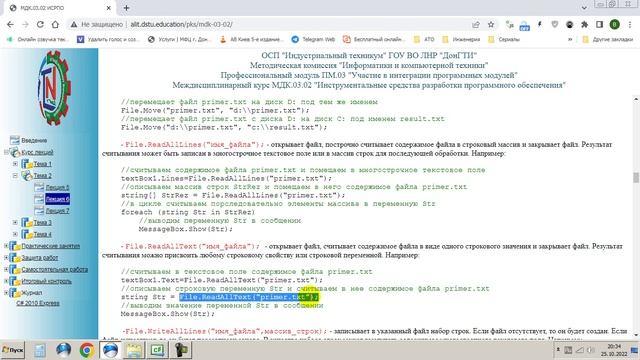The width and height of the screenshot is (640, 360).
Task: Reload the current page
Action: pos(40,24)
